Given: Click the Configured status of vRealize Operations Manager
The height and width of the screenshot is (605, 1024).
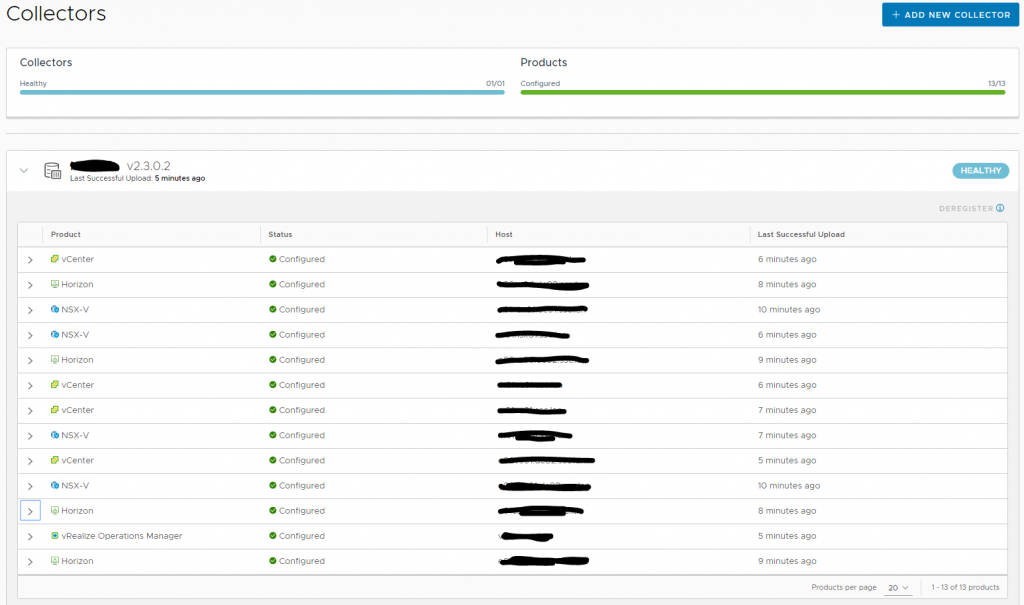Looking at the screenshot, I should (x=302, y=536).
